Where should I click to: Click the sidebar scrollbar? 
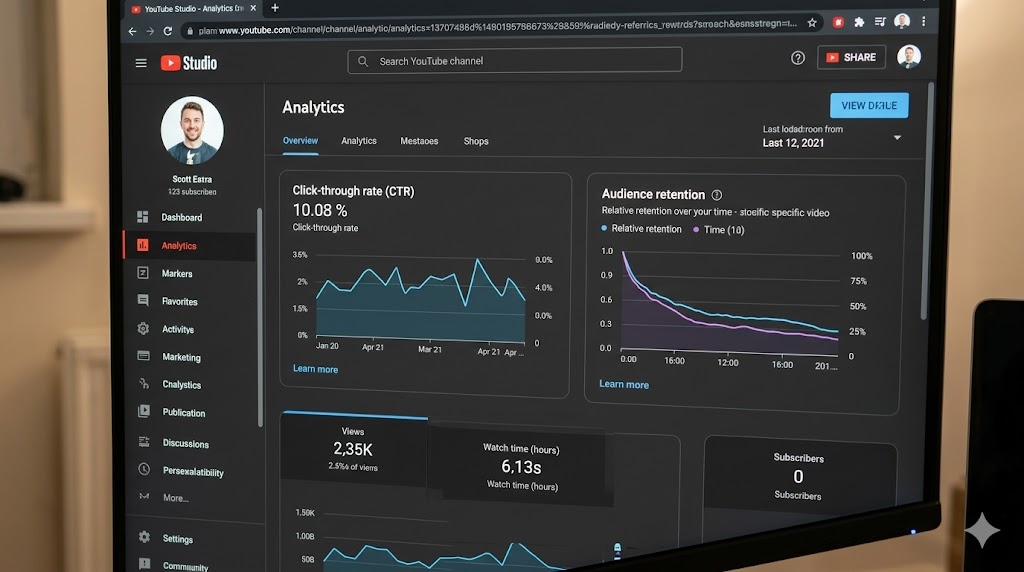click(260, 317)
